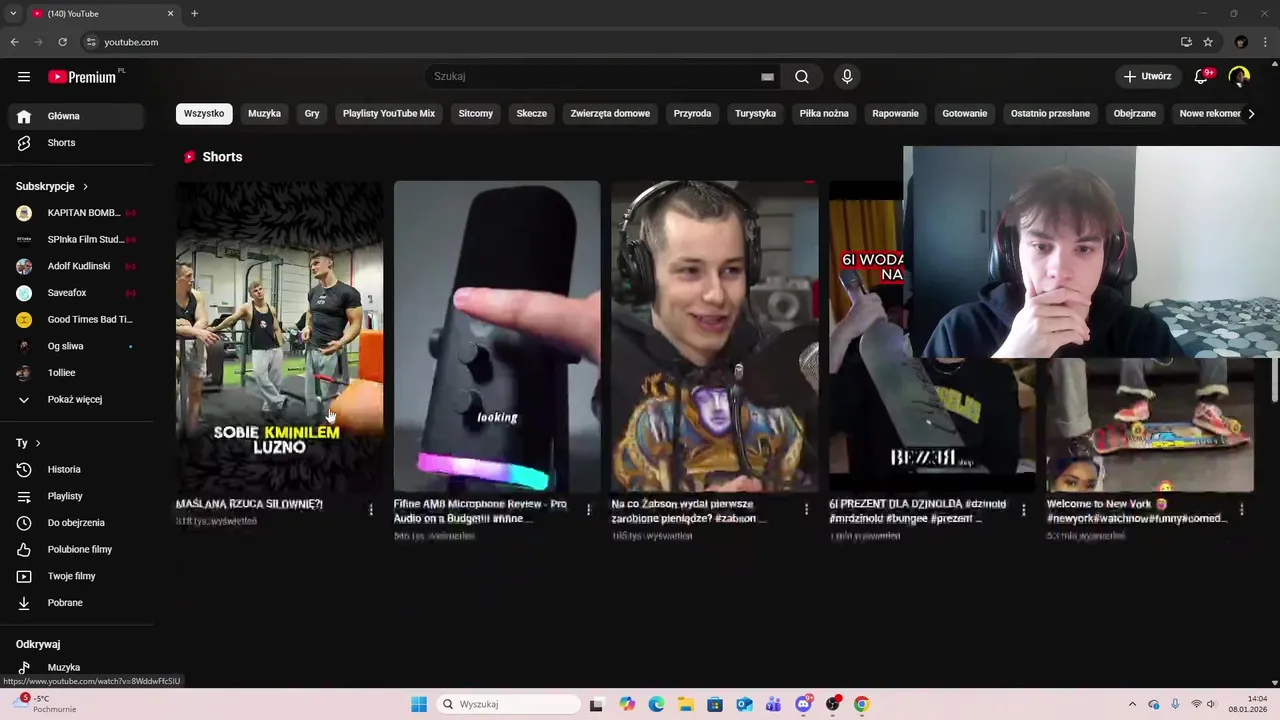Open Adolf Kudlinski channel

click(77, 266)
